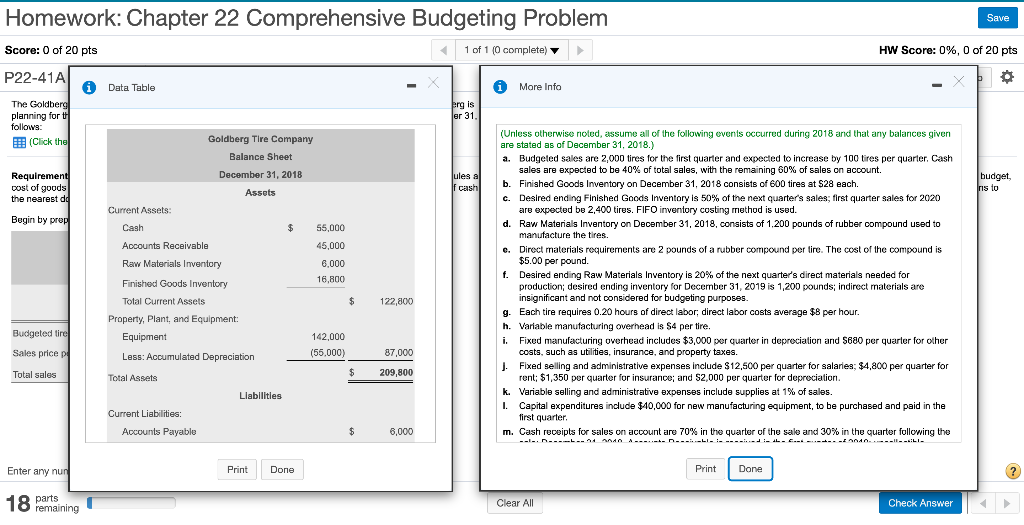Click the Data Table info icon

coord(88,87)
